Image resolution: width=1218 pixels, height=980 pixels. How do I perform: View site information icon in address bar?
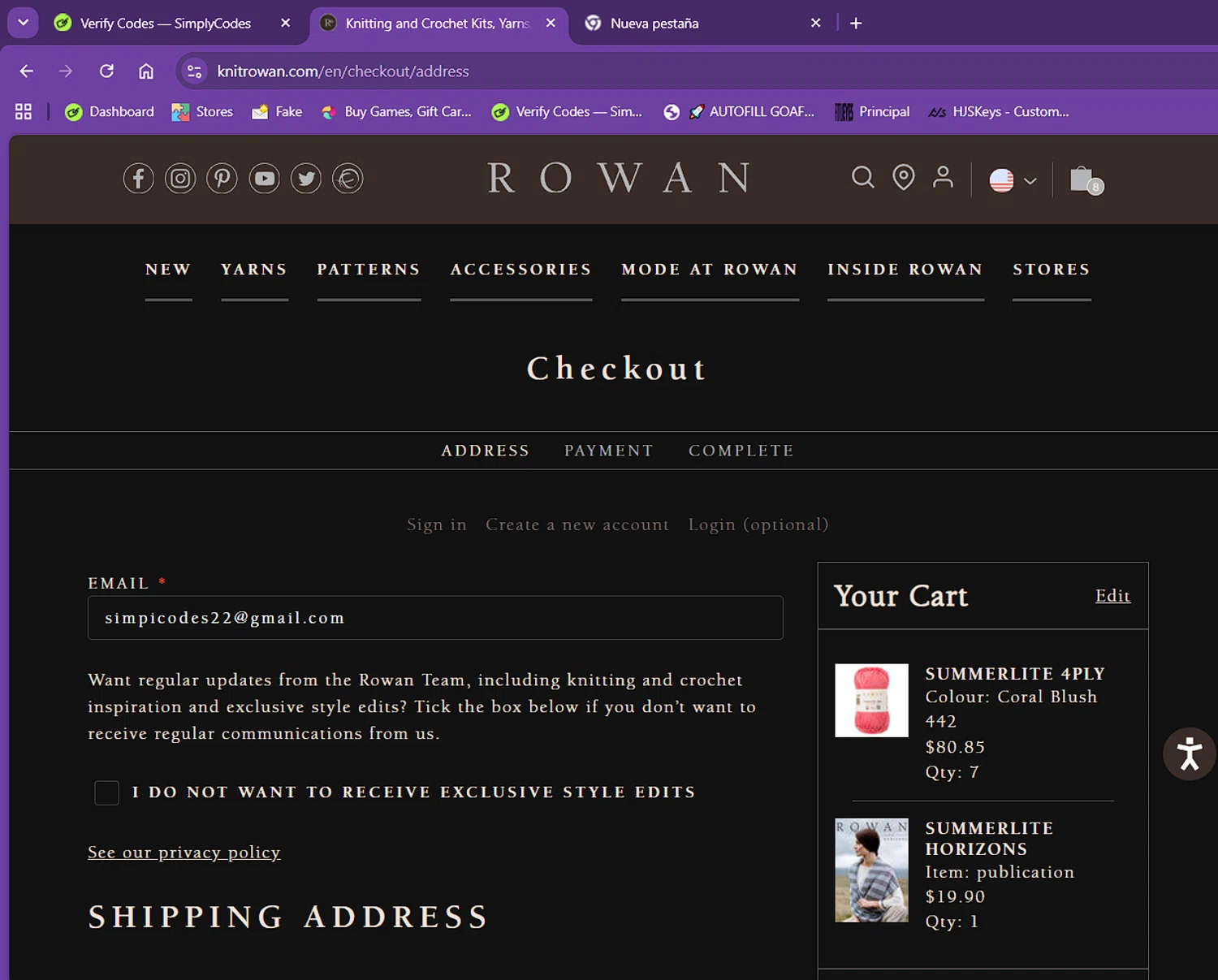tap(194, 71)
